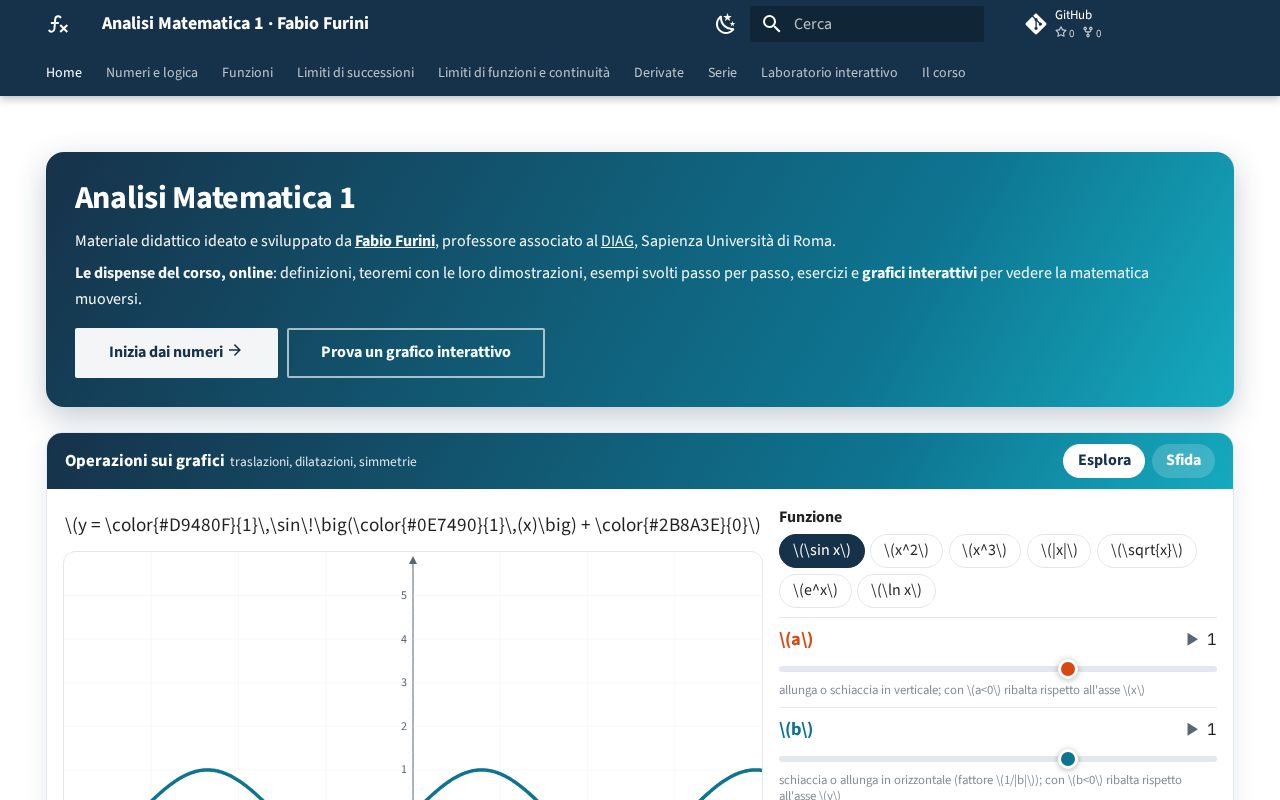Play animation for parameter a
Viewport: 1280px width, 800px height.
[x=1192, y=640]
